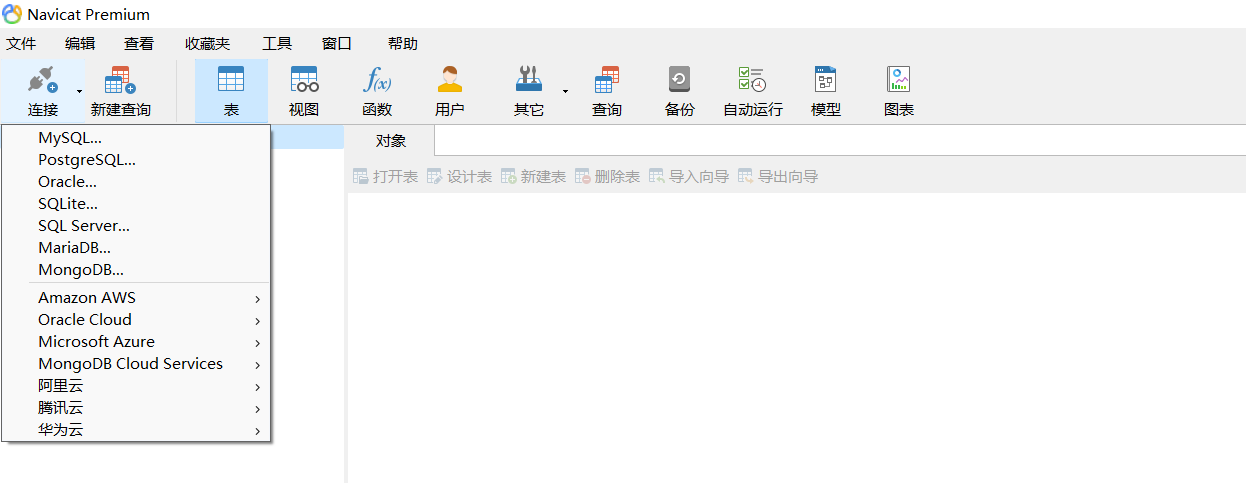1246x483 pixels.
Task: Choose SQLite... connection type
Action: point(136,204)
